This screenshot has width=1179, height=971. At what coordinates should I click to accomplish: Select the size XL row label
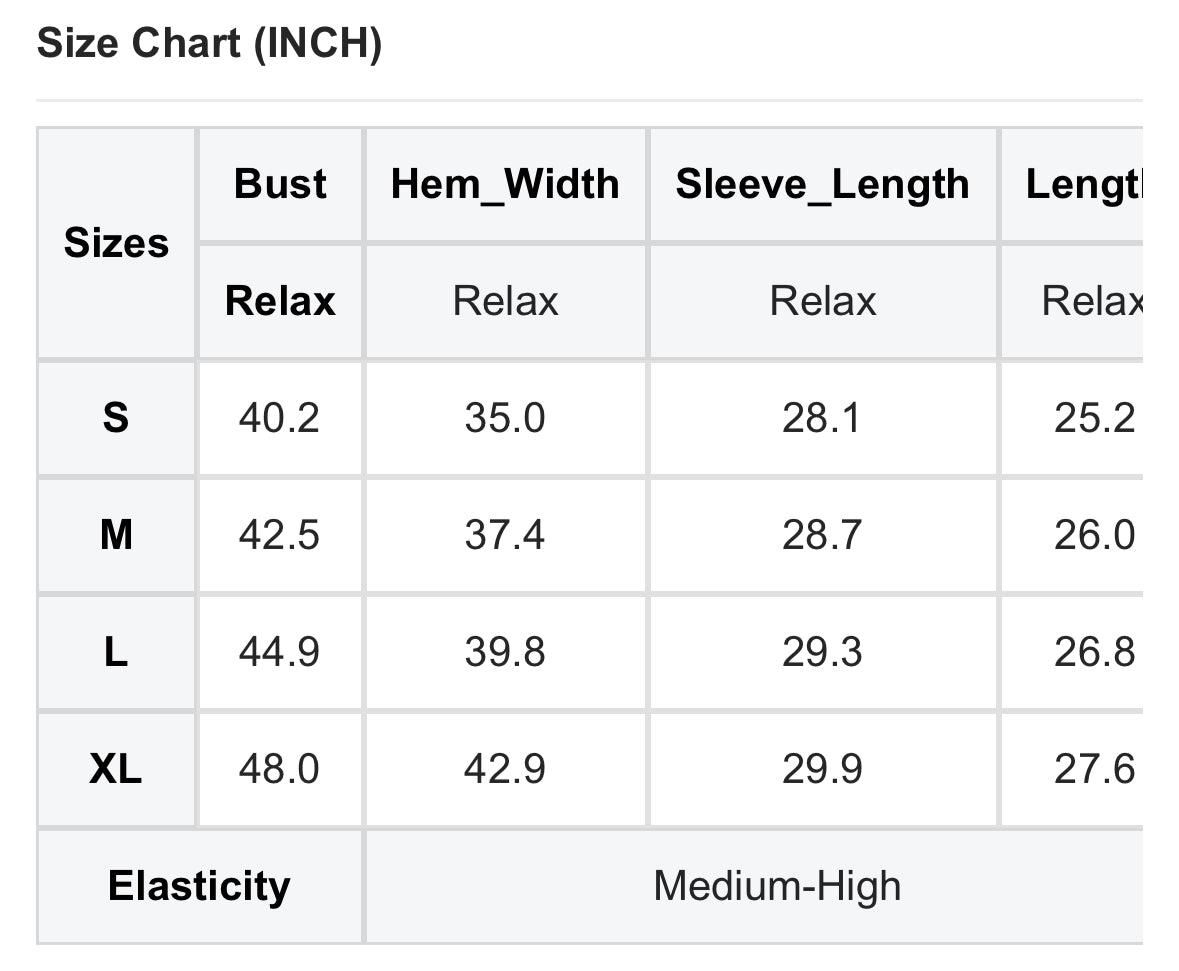coord(116,770)
